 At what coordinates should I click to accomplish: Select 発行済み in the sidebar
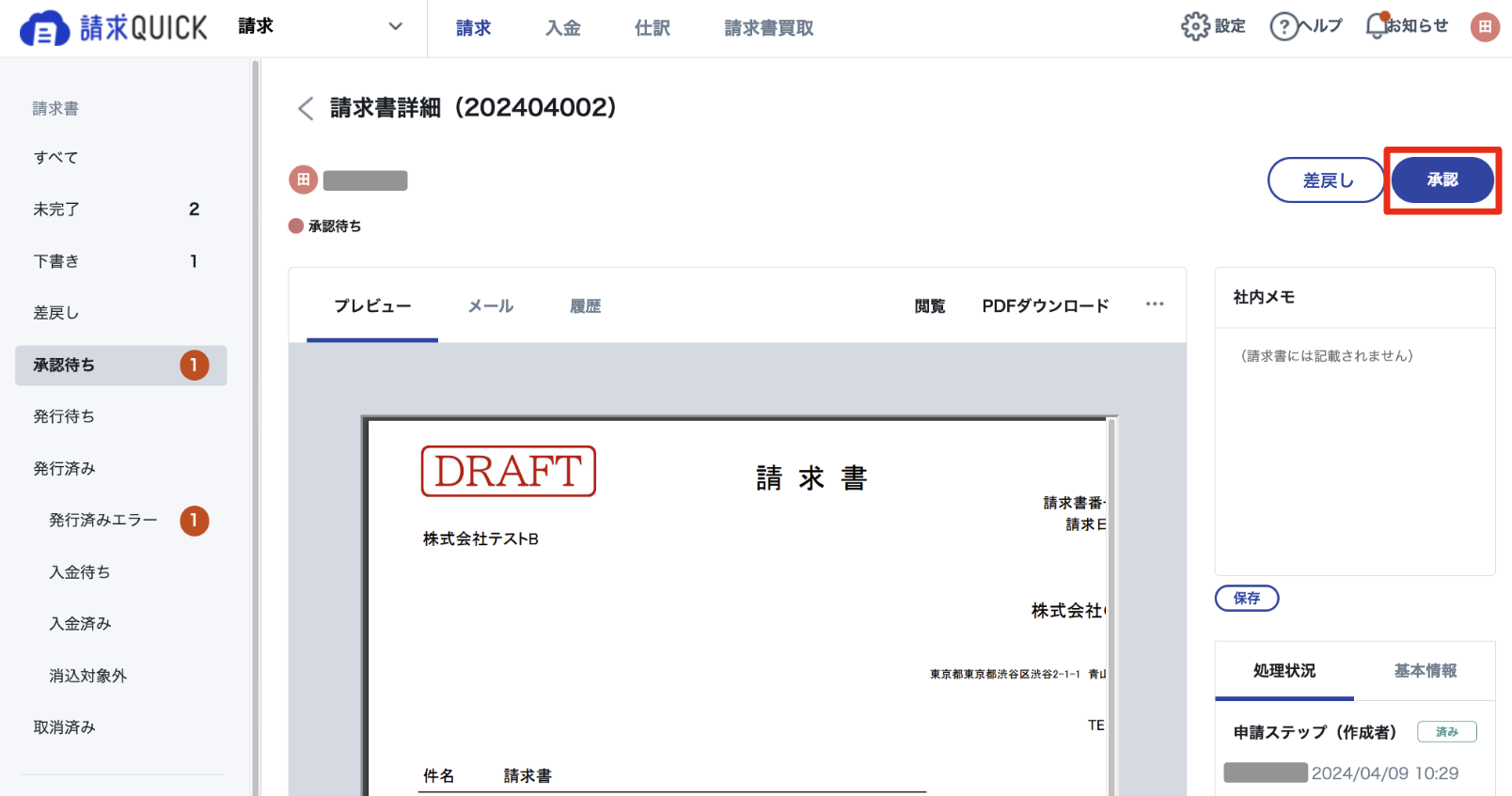pyautogui.click(x=64, y=468)
